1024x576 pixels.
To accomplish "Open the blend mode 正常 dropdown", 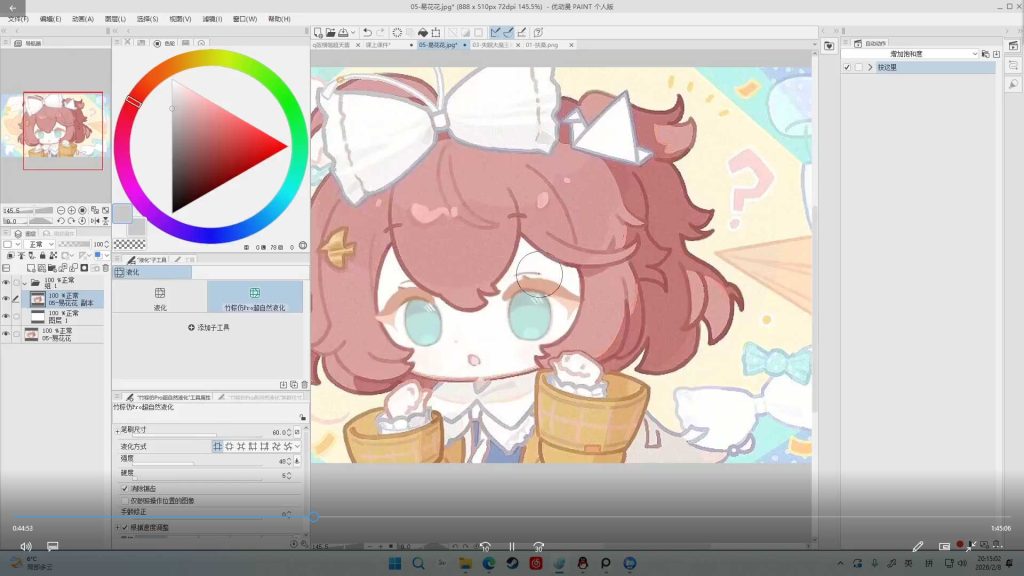I will click(x=39, y=244).
